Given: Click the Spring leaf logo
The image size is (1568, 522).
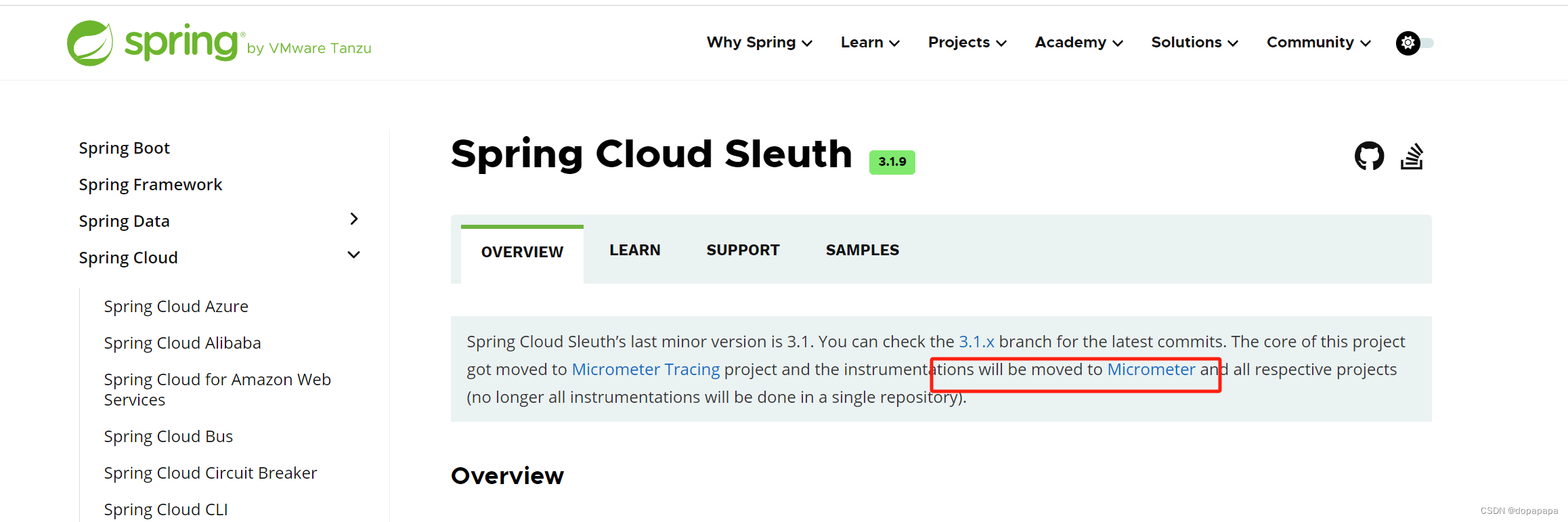Looking at the screenshot, I should click(90, 43).
